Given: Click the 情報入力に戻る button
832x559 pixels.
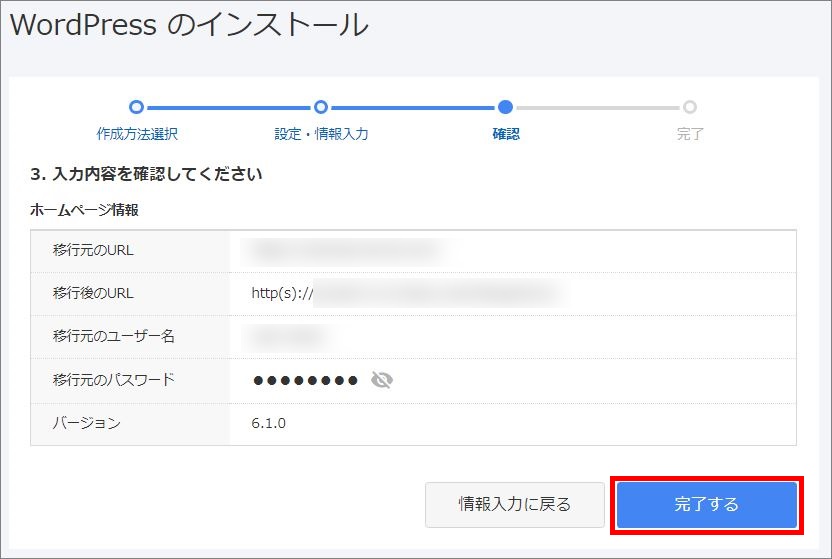Looking at the screenshot, I should [515, 504].
